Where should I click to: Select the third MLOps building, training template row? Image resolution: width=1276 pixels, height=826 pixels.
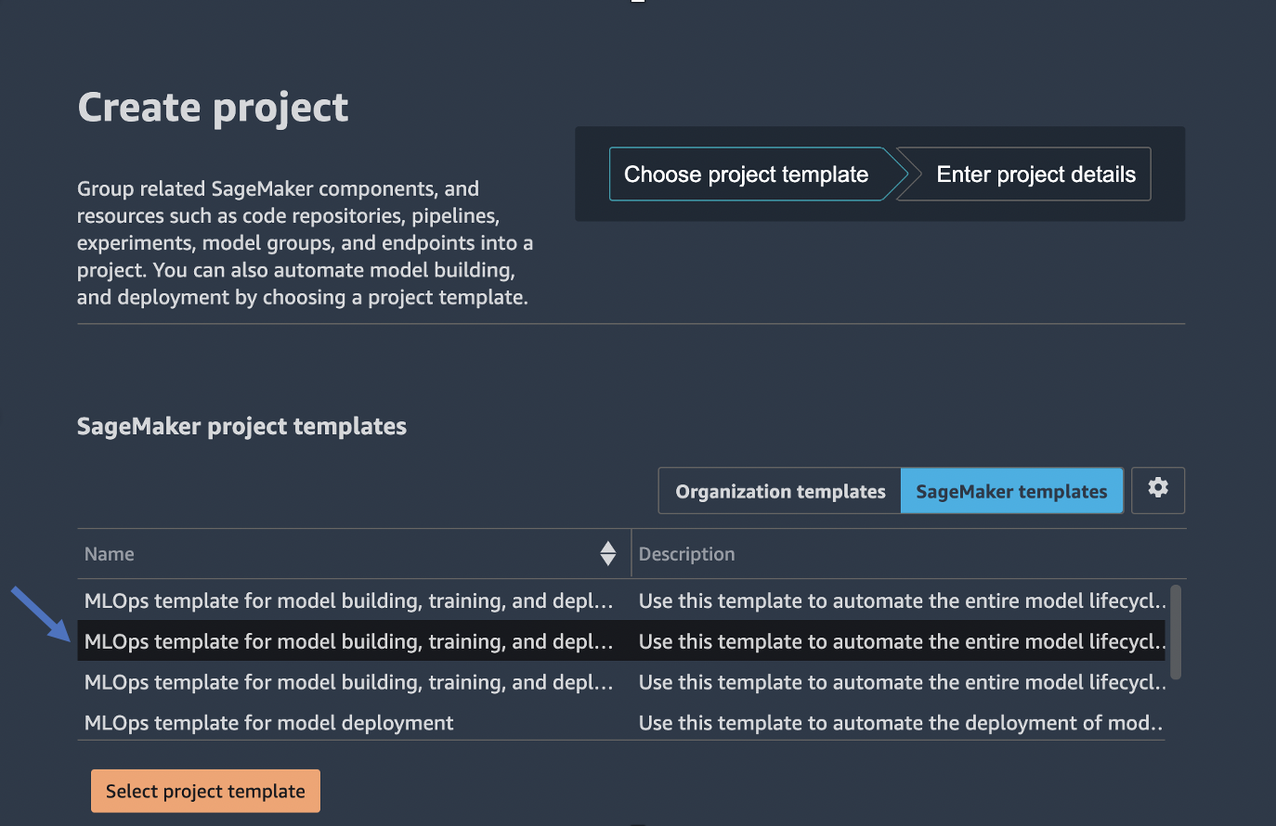(x=348, y=682)
